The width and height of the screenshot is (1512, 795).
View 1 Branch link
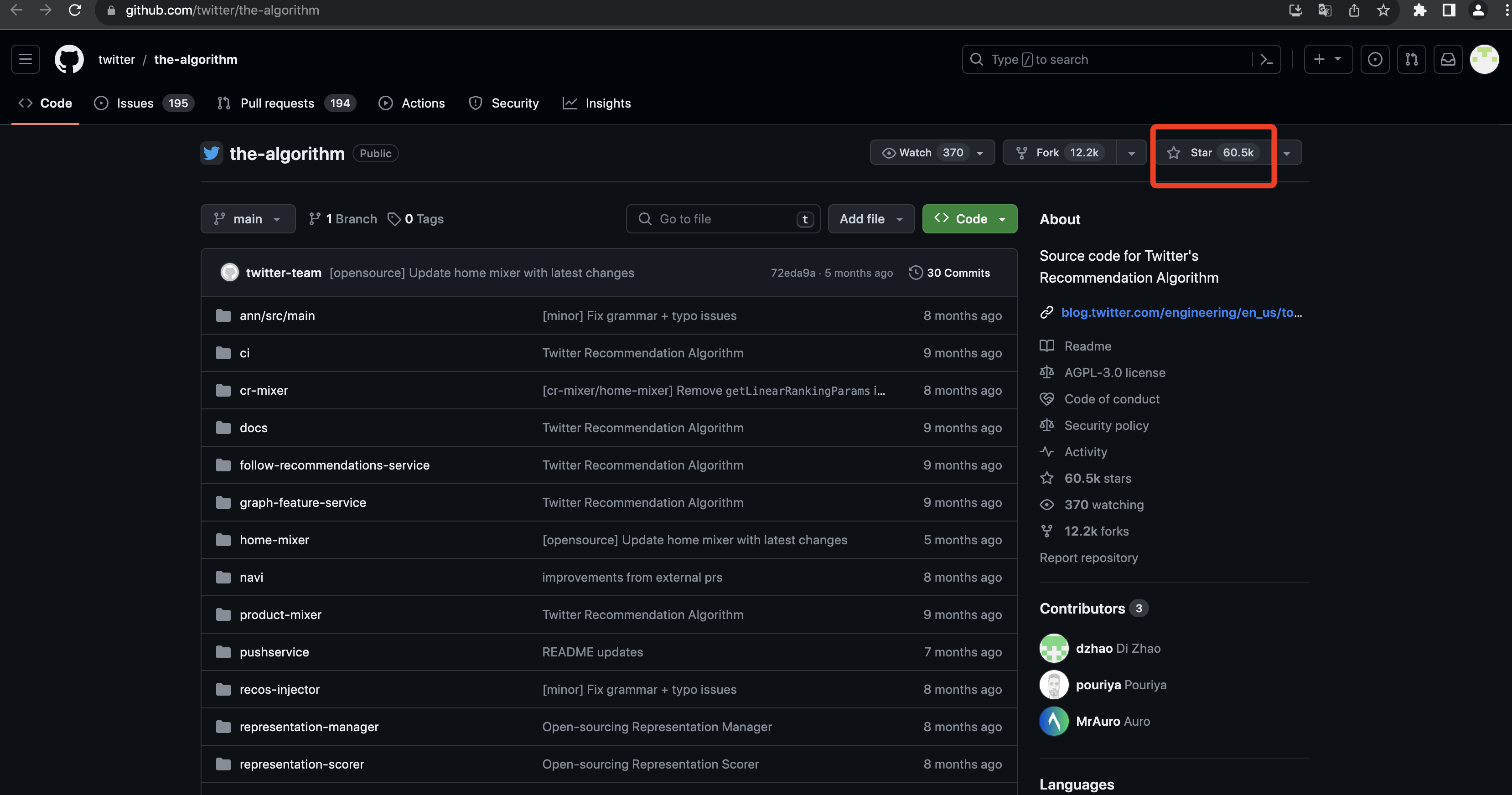pyautogui.click(x=343, y=219)
